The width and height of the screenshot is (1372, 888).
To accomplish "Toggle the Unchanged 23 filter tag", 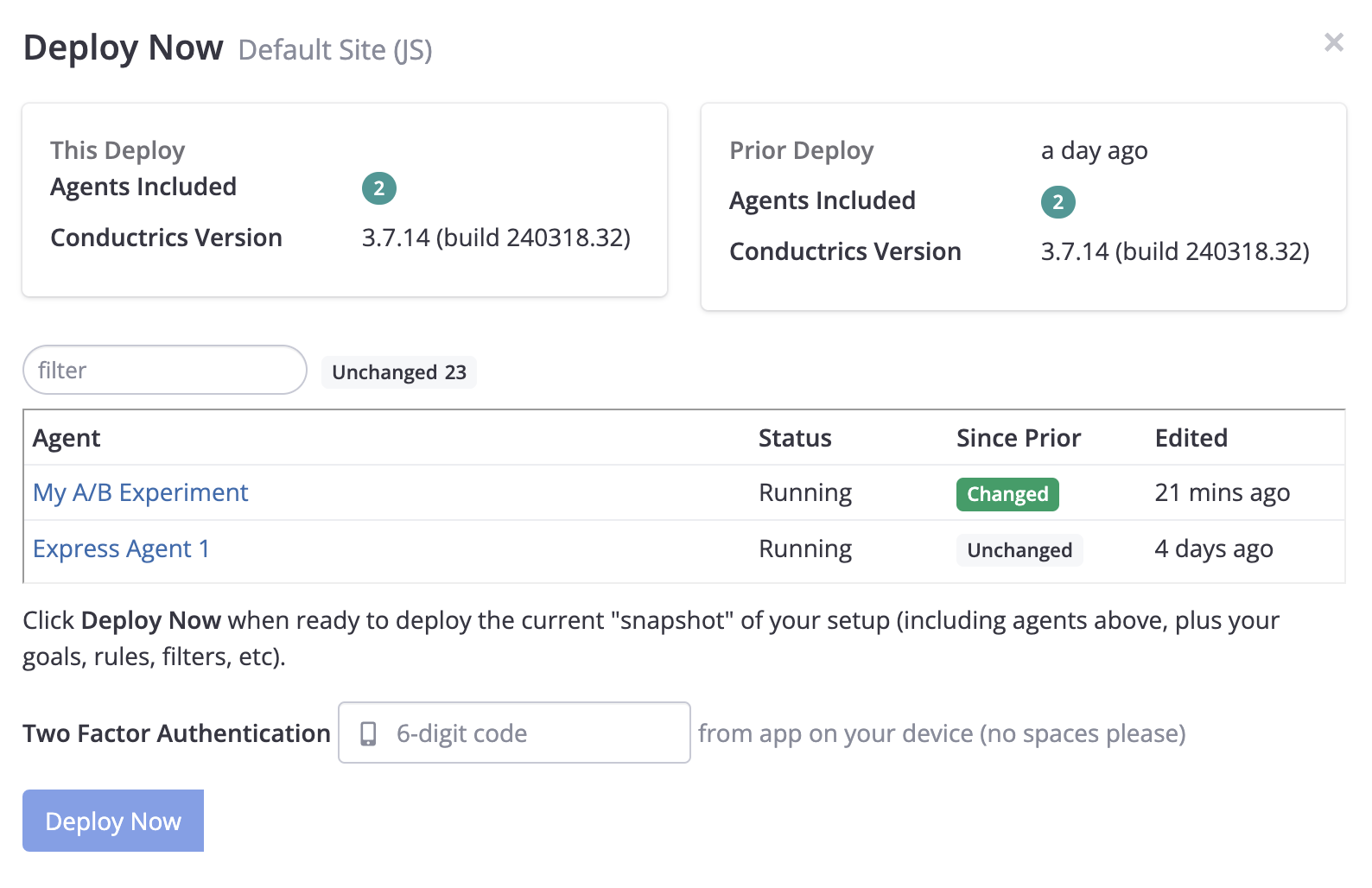I will pos(398,372).
